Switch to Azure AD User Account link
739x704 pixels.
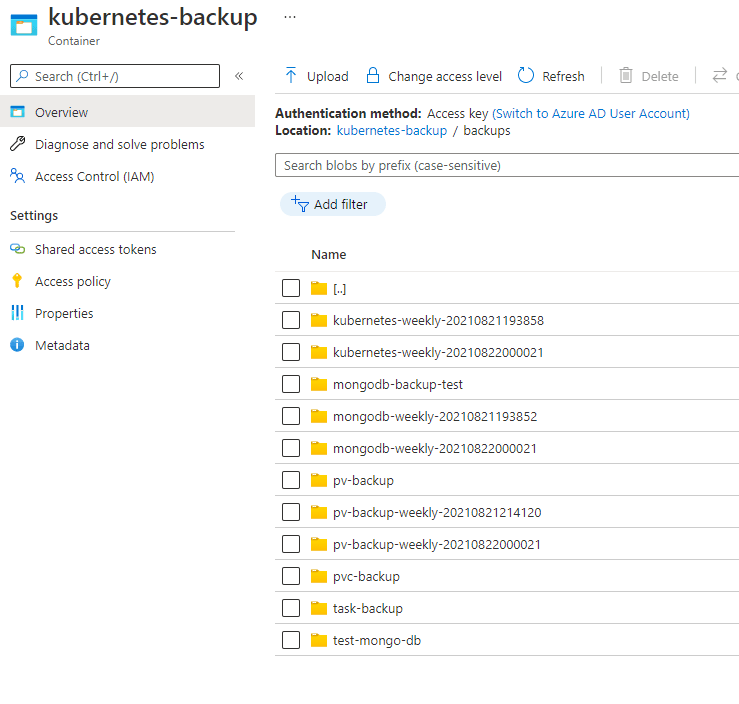[x=591, y=114]
